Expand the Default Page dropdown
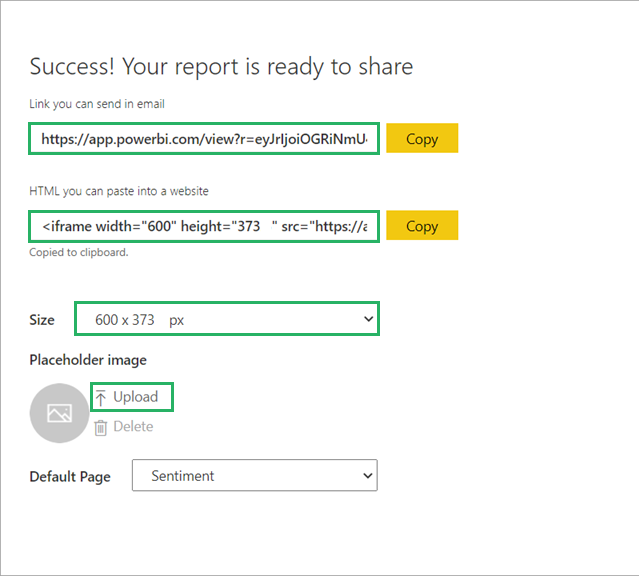639x576 pixels. [x=254, y=476]
